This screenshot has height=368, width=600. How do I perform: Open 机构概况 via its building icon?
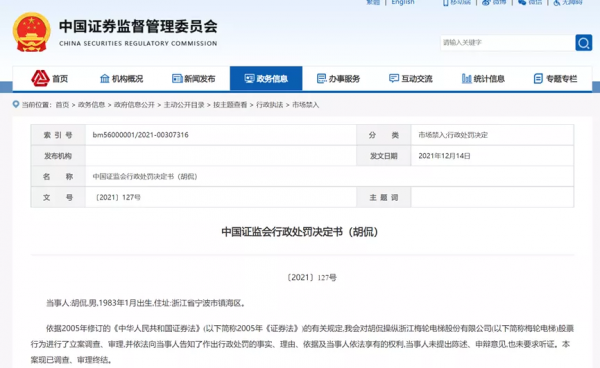coord(104,78)
